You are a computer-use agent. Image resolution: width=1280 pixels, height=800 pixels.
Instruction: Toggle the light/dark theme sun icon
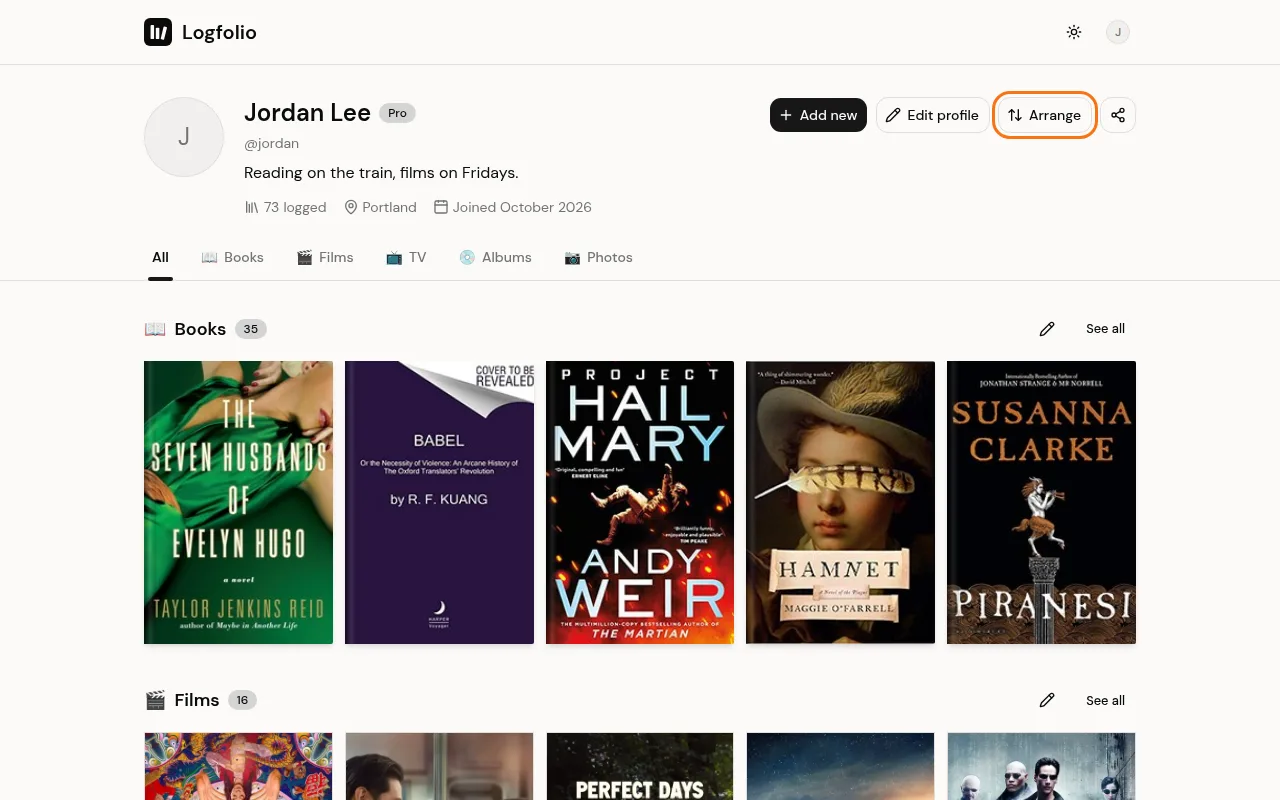(x=1074, y=32)
